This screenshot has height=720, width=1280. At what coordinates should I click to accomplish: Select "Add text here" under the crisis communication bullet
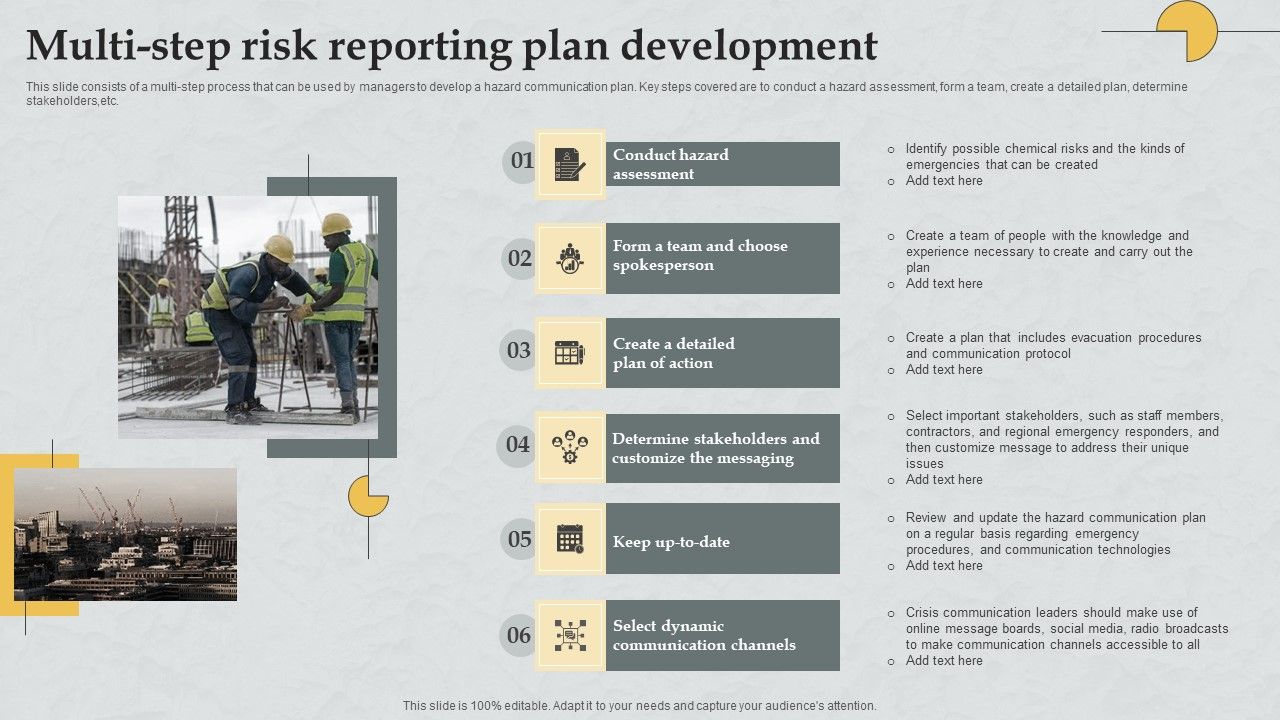point(944,661)
